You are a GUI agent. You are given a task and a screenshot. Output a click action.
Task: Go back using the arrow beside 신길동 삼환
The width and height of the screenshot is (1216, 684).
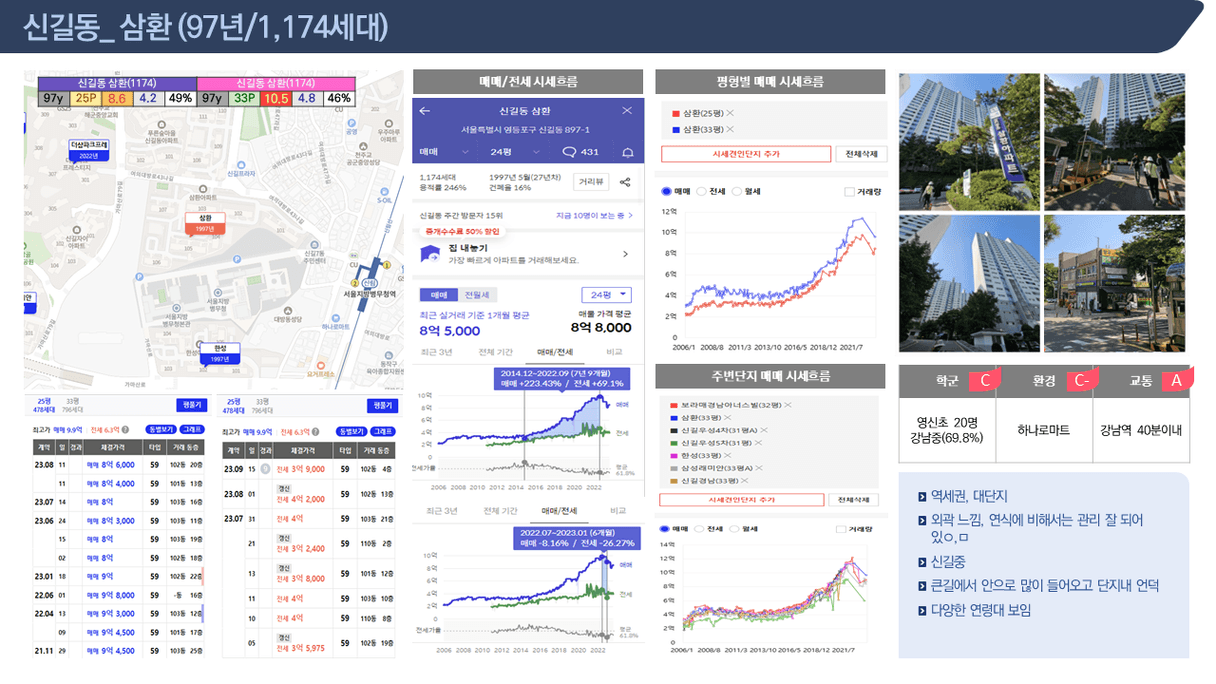425,111
